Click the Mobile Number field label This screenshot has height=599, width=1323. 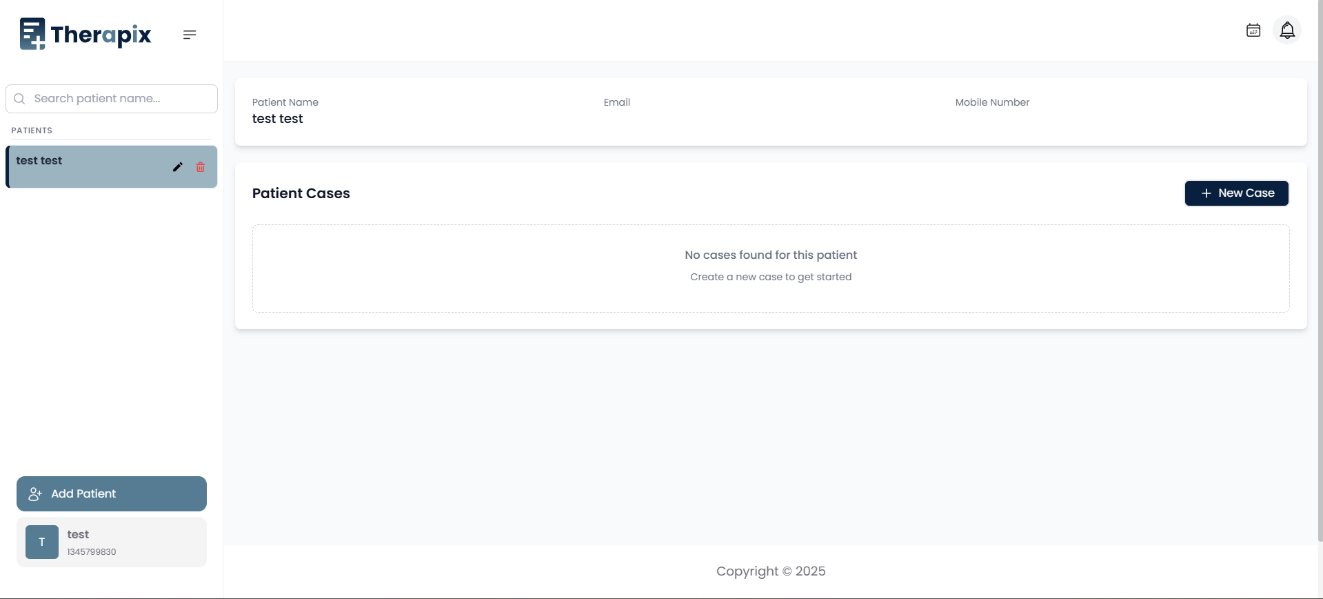click(992, 103)
